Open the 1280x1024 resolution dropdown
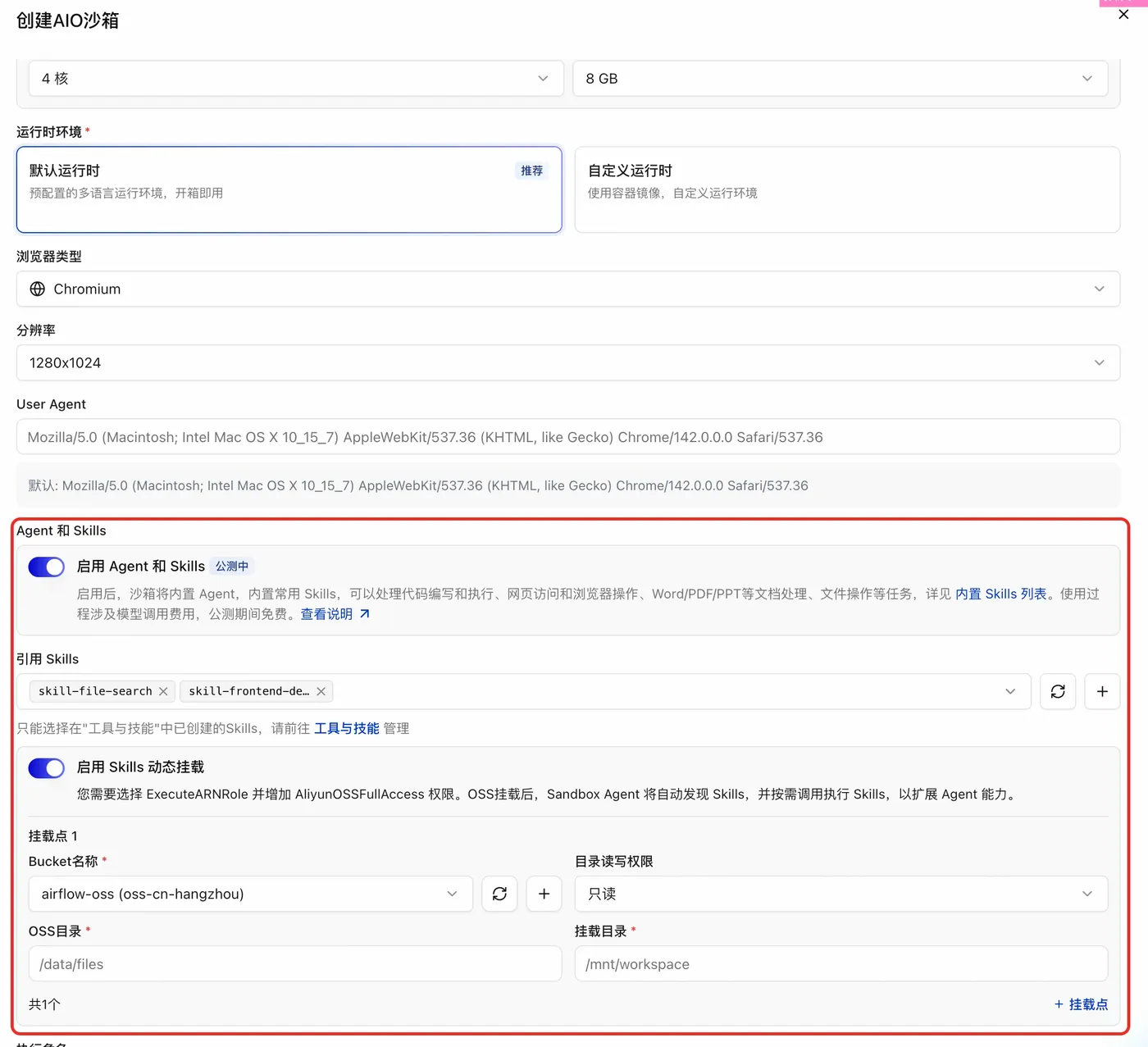The image size is (1148, 1047). click(568, 363)
